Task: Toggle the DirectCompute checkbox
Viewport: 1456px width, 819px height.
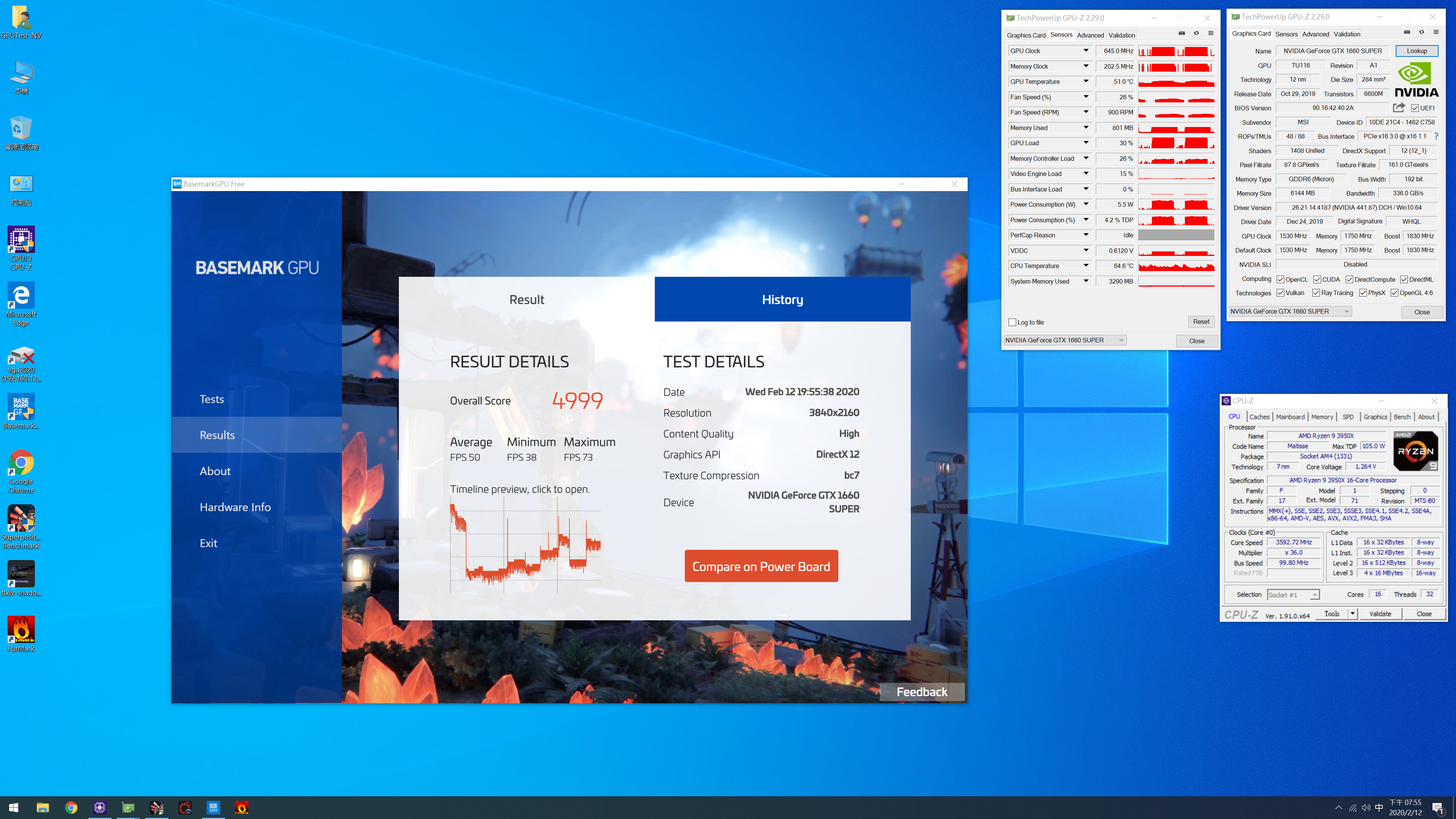Action: [x=1349, y=279]
